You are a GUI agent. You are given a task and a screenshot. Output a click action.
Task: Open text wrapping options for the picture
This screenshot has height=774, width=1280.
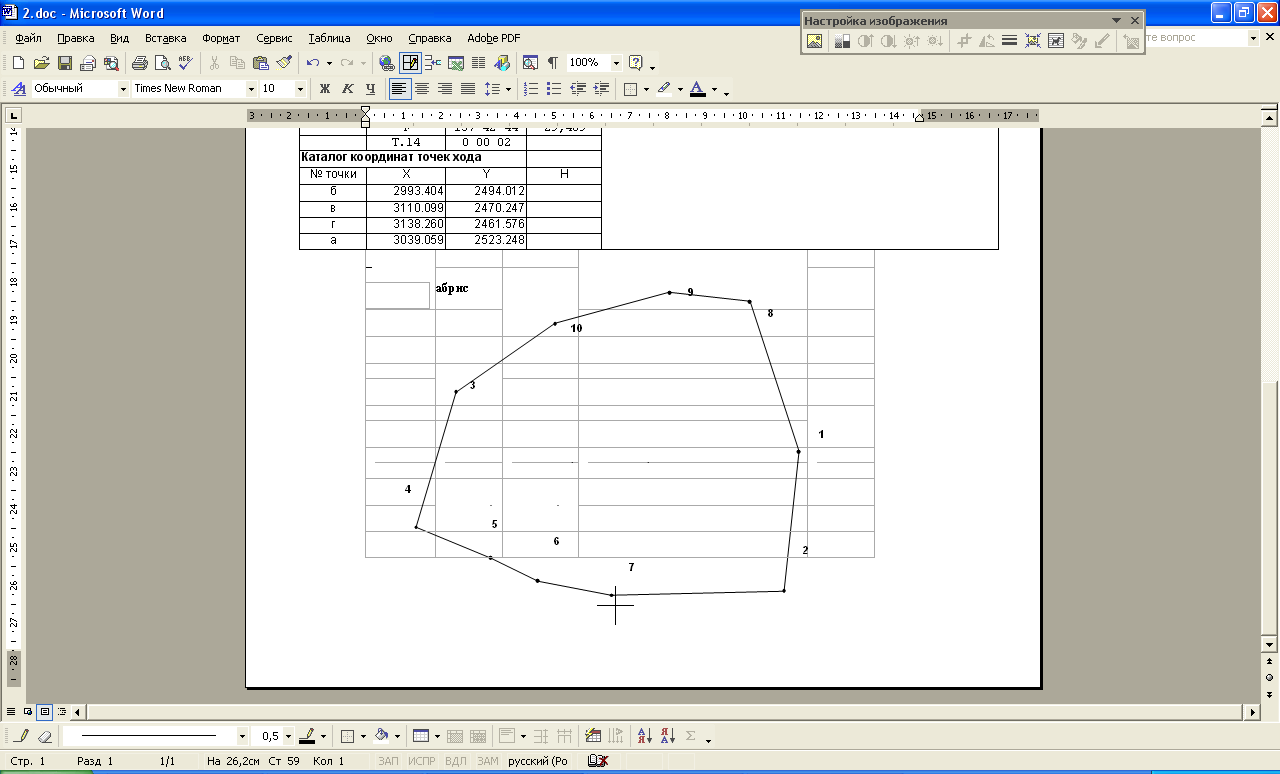(x=1056, y=41)
